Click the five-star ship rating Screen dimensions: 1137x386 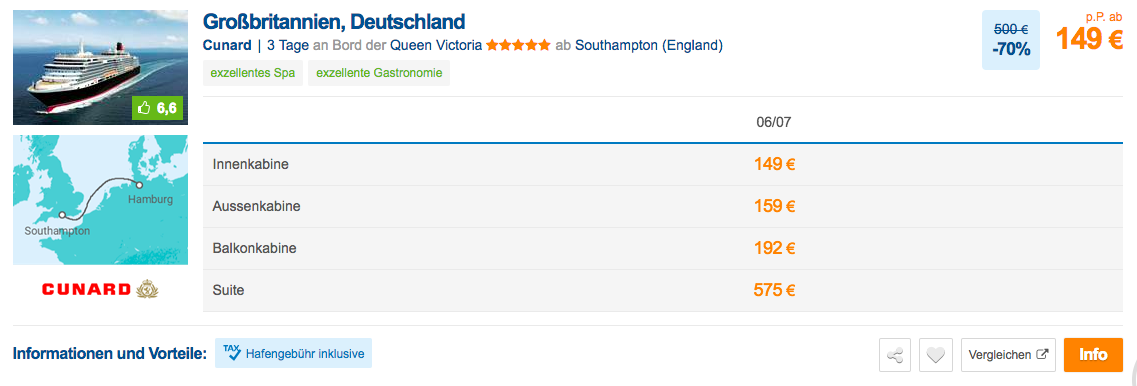[518, 46]
